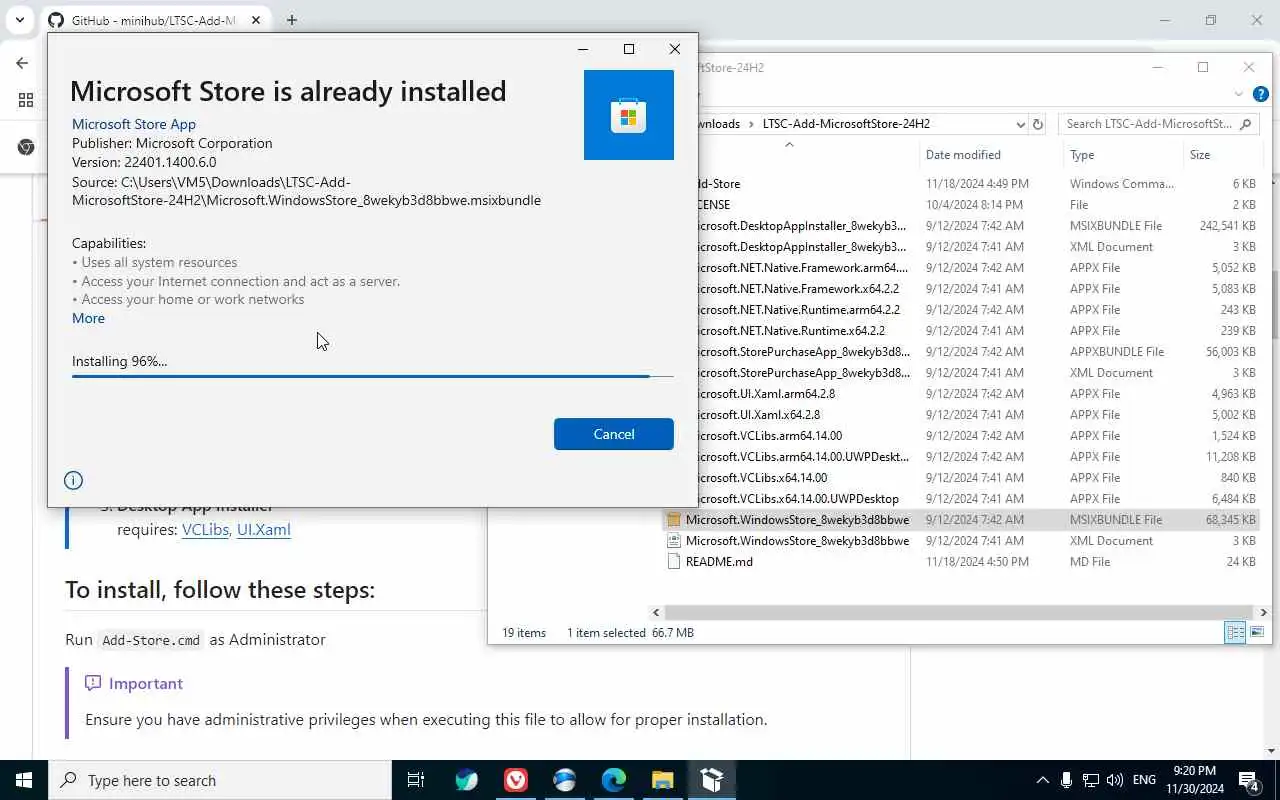This screenshot has width=1280, height=800.
Task: Click the Microsoft Store logo tile
Action: click(x=629, y=115)
